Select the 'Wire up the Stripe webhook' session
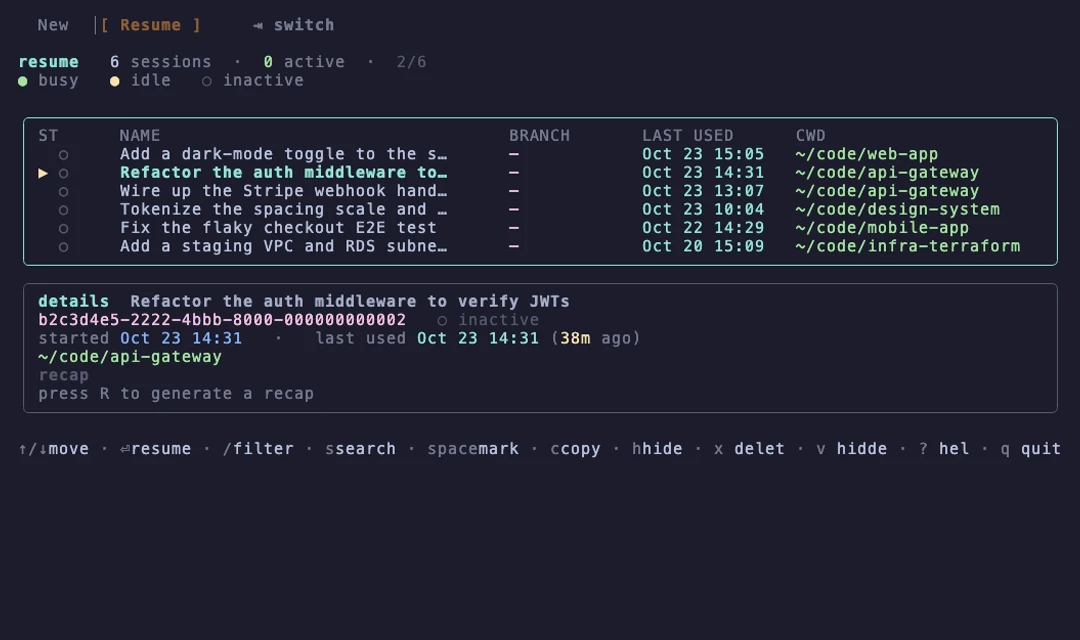1080x640 pixels. point(540,191)
